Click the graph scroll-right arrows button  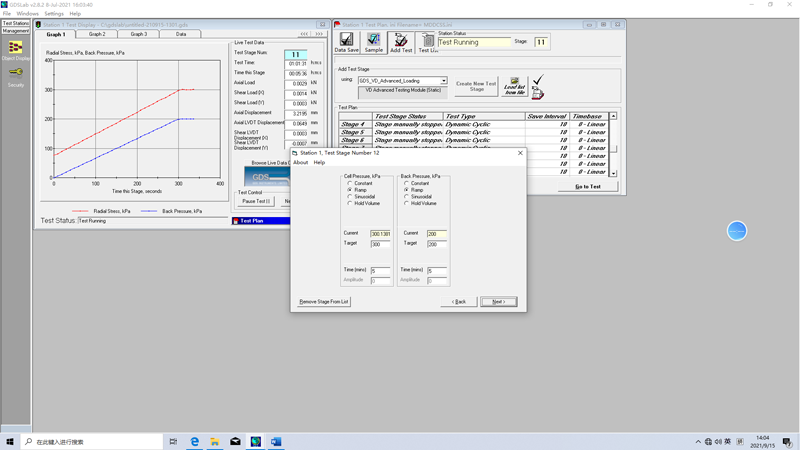(x=319, y=34)
